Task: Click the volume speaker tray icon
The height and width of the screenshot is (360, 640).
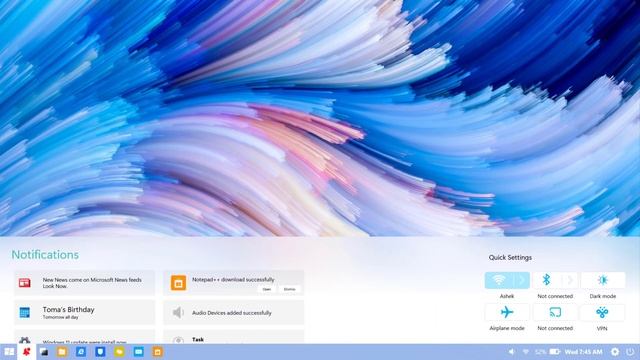Action: coord(511,352)
